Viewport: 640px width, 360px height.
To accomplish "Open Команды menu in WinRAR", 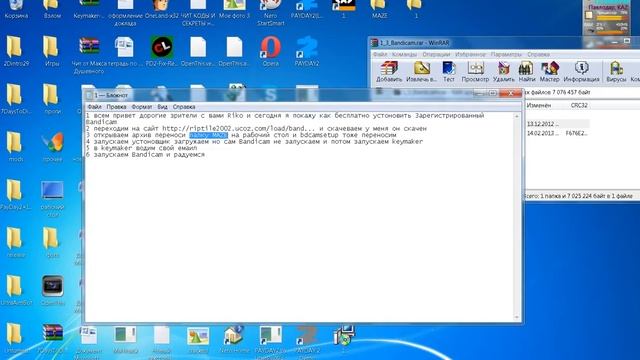I will point(404,54).
